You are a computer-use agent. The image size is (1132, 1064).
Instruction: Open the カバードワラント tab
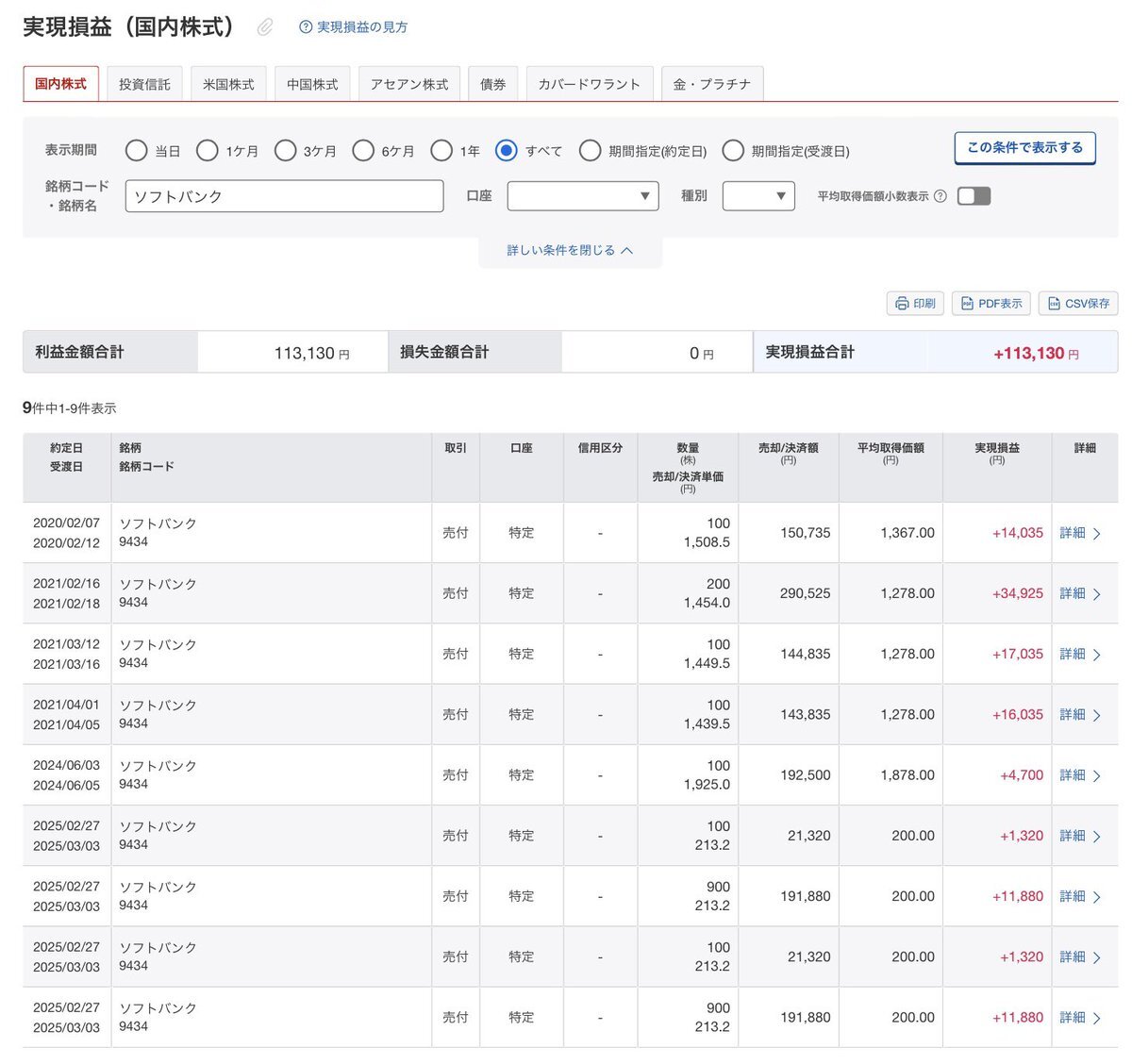pyautogui.click(x=589, y=84)
